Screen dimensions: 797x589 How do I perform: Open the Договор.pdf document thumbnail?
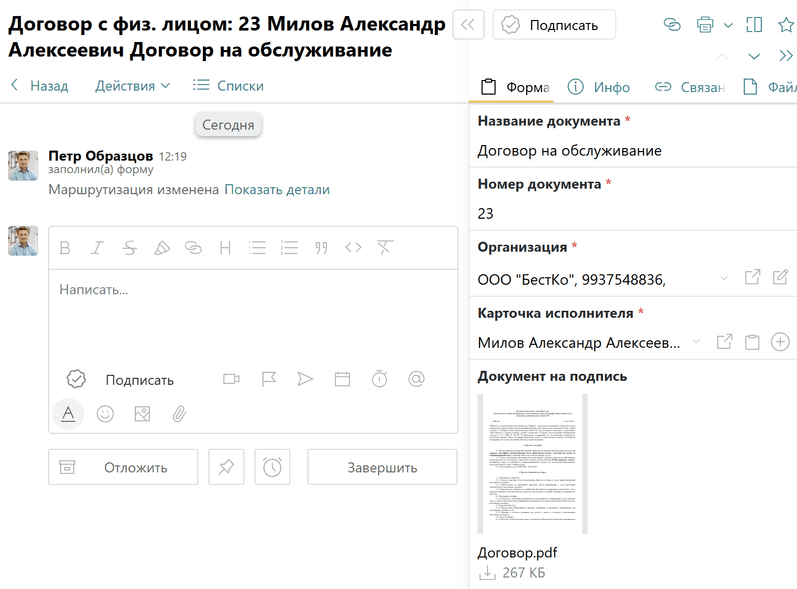click(532, 463)
